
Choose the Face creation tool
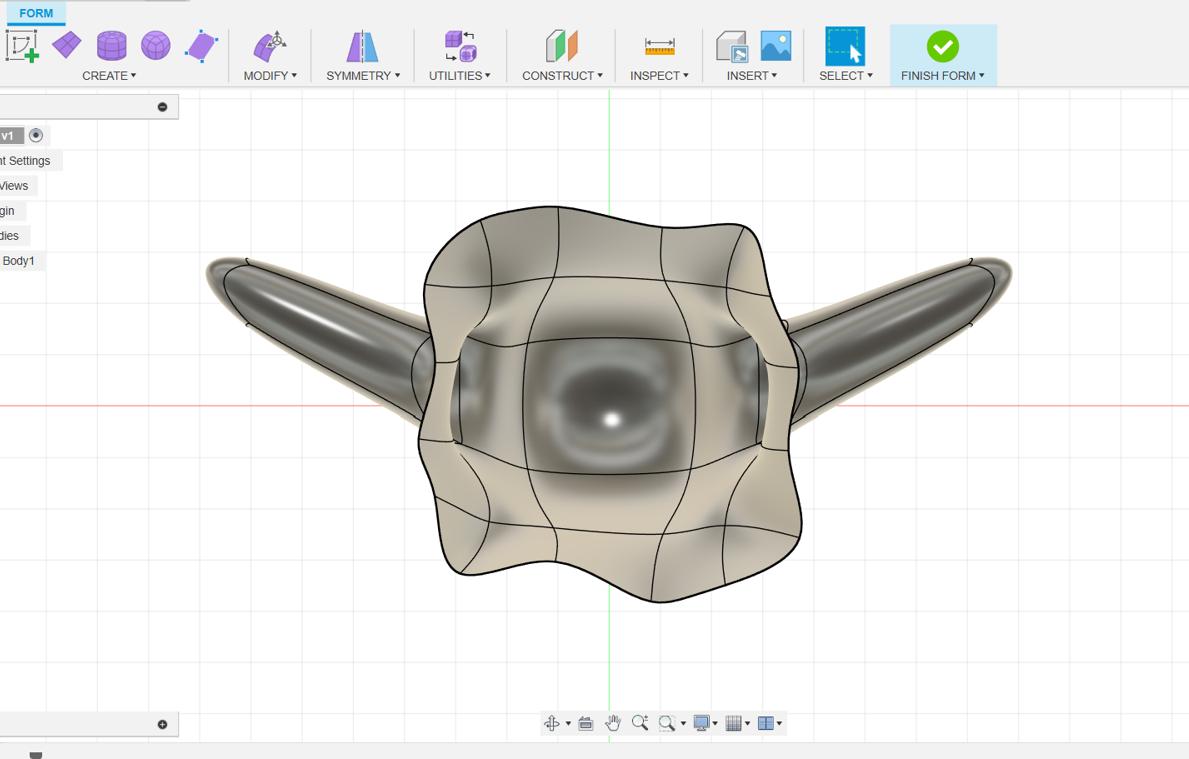[202, 46]
